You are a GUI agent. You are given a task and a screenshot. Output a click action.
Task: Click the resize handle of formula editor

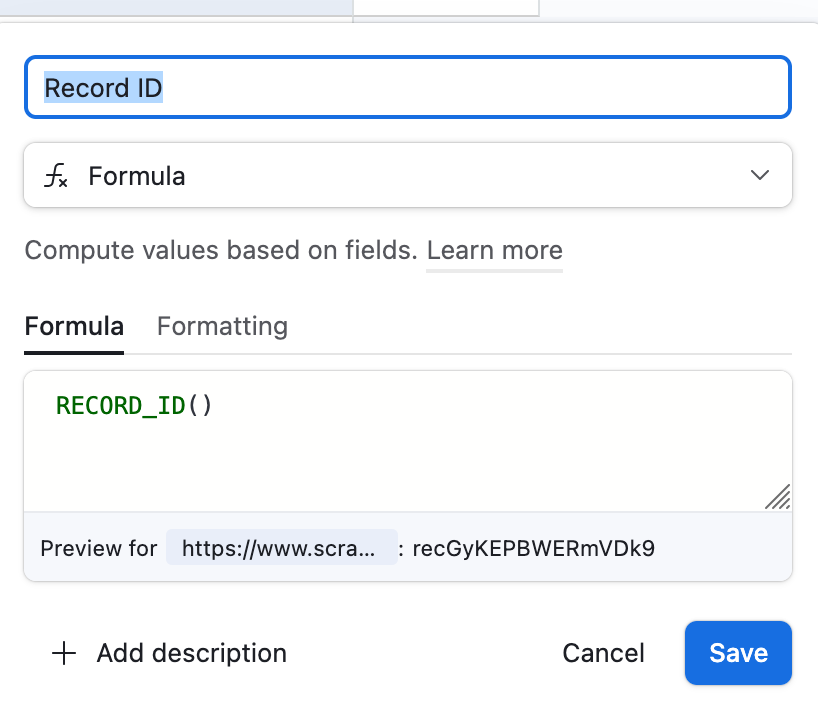(x=777, y=497)
